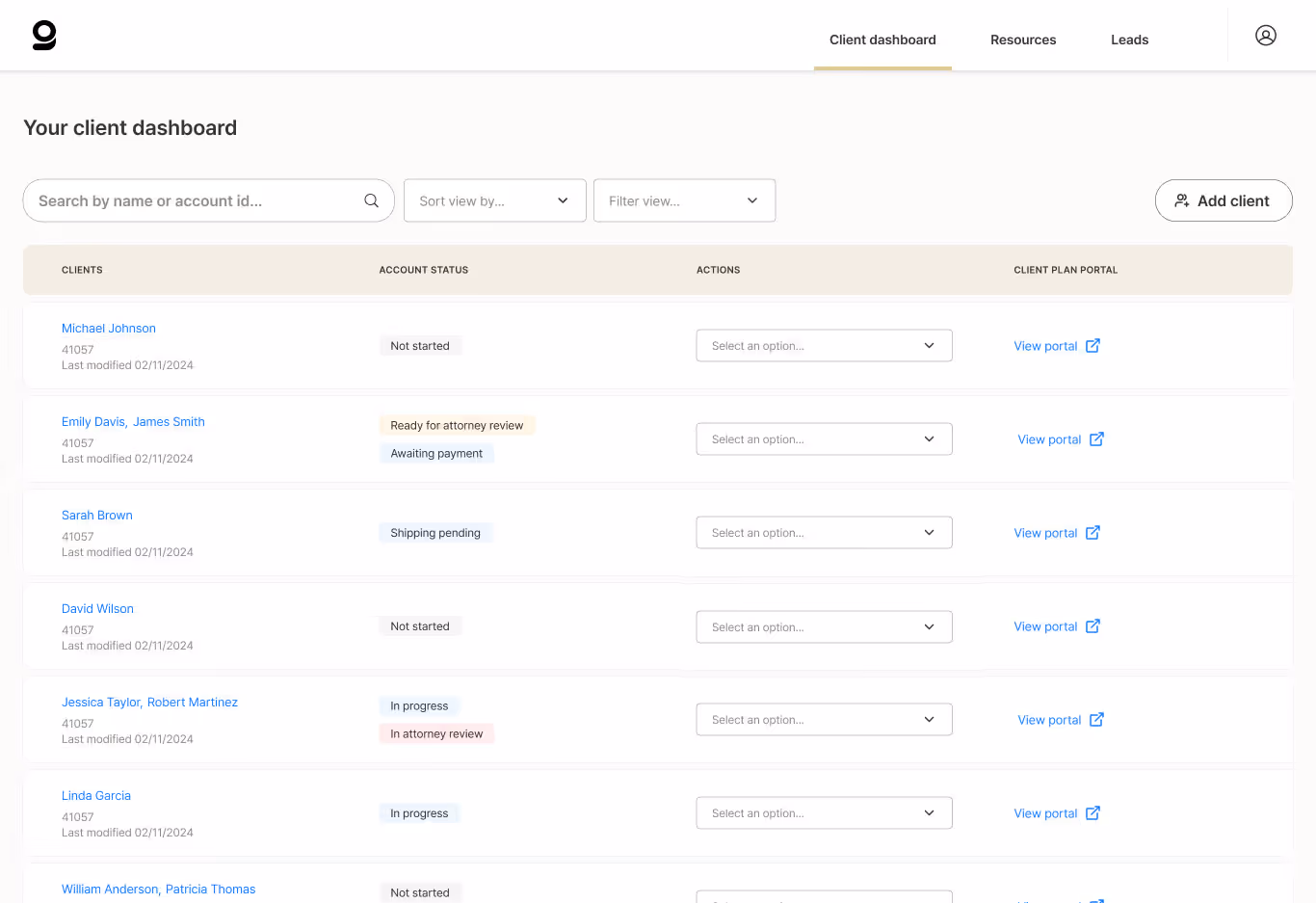Screen dimensions: 1316x903
Task: Open the user profile account icon
Action: tap(1266, 36)
